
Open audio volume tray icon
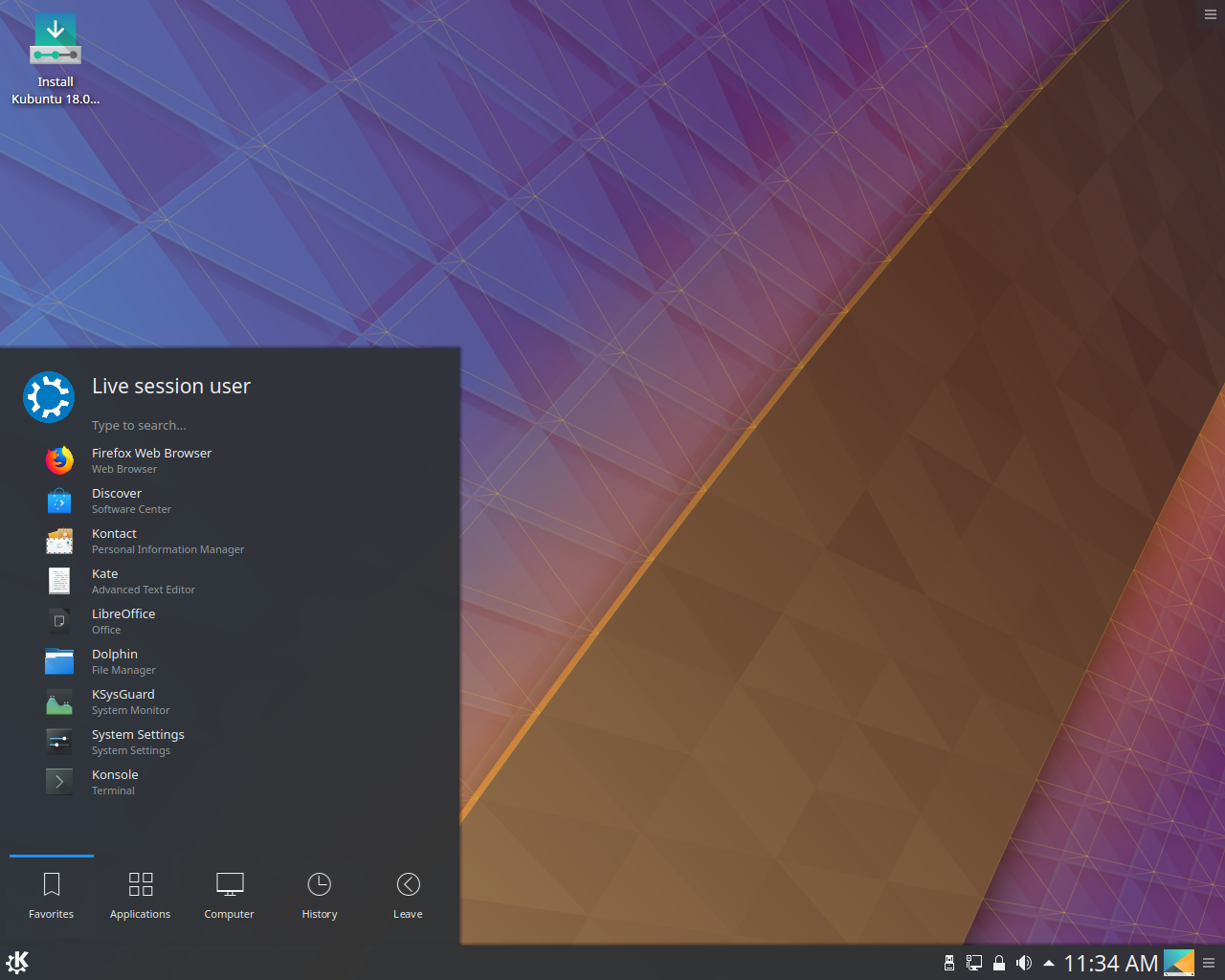1024,963
